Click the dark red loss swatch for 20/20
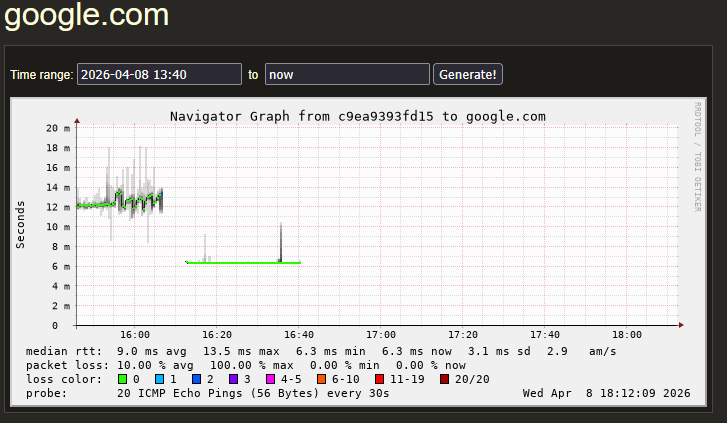This screenshot has width=727, height=423. pos(444,379)
